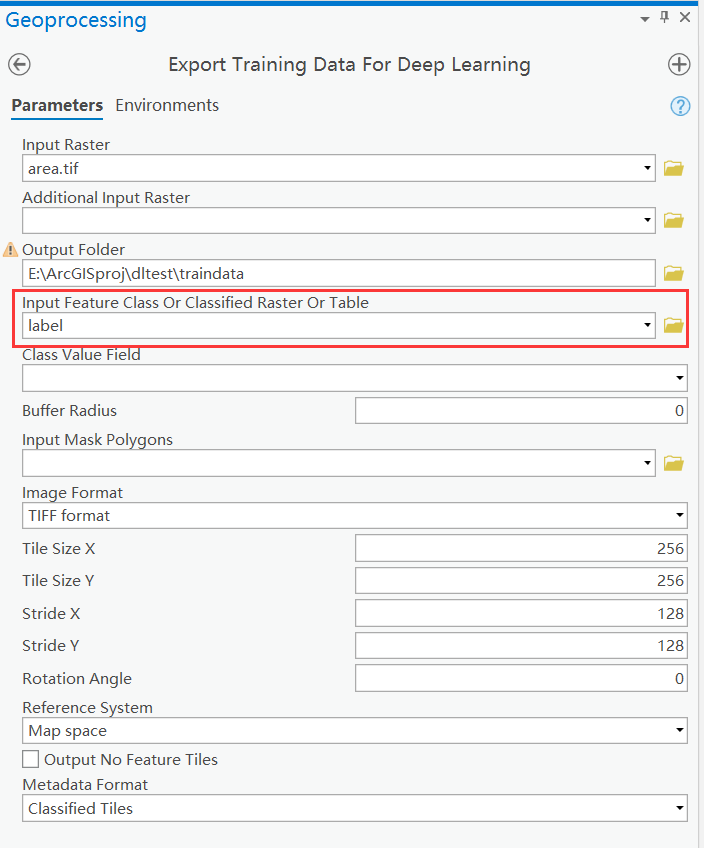
Task: Switch to the Environments tab
Action: [x=167, y=105]
